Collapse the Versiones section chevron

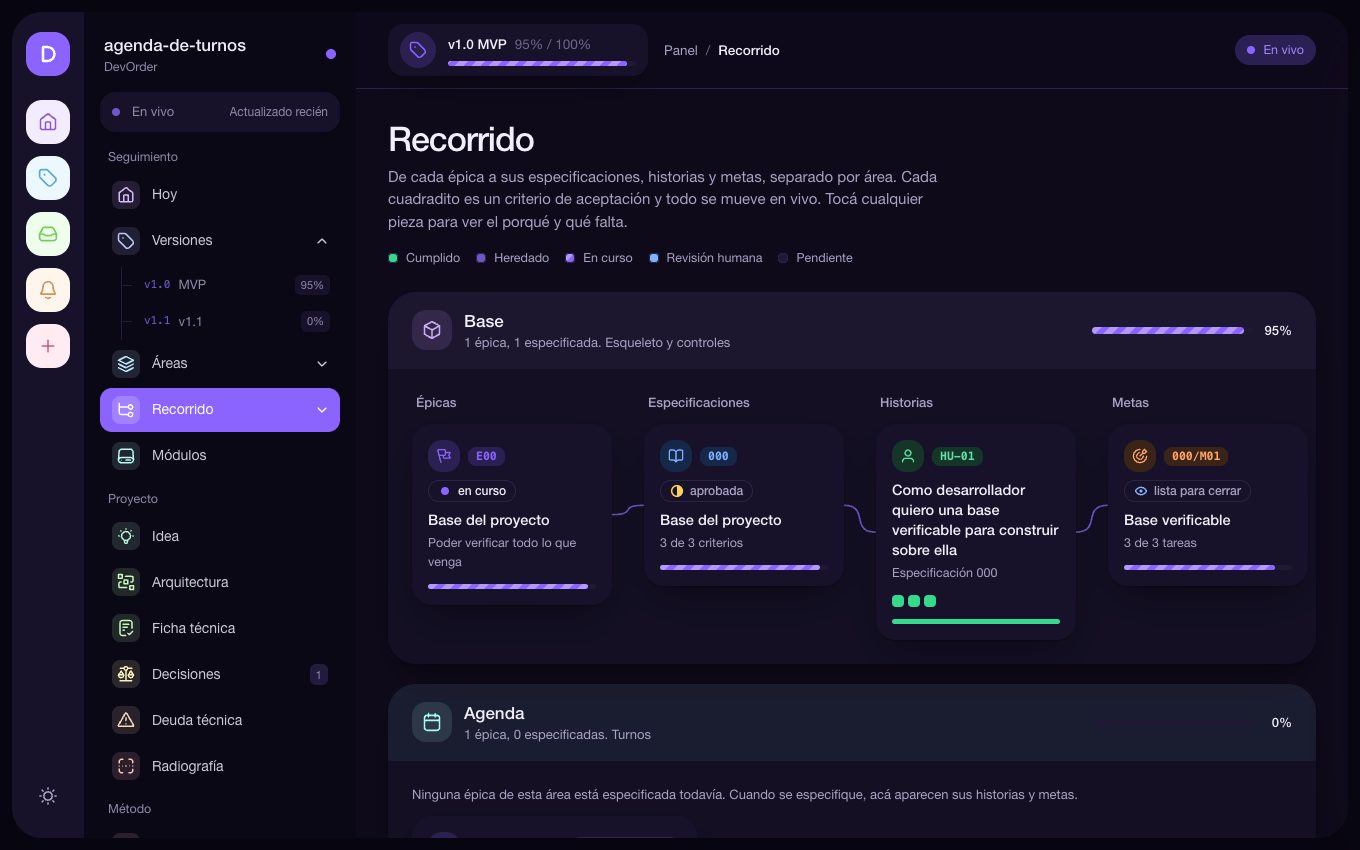[x=322, y=241]
